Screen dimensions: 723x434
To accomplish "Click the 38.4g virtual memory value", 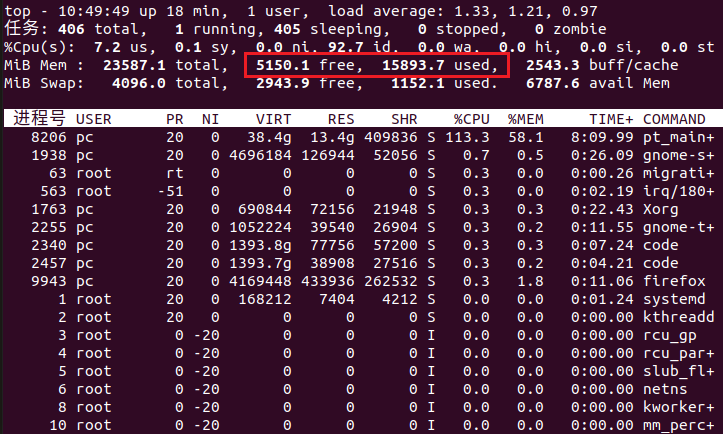I will [x=269, y=137].
